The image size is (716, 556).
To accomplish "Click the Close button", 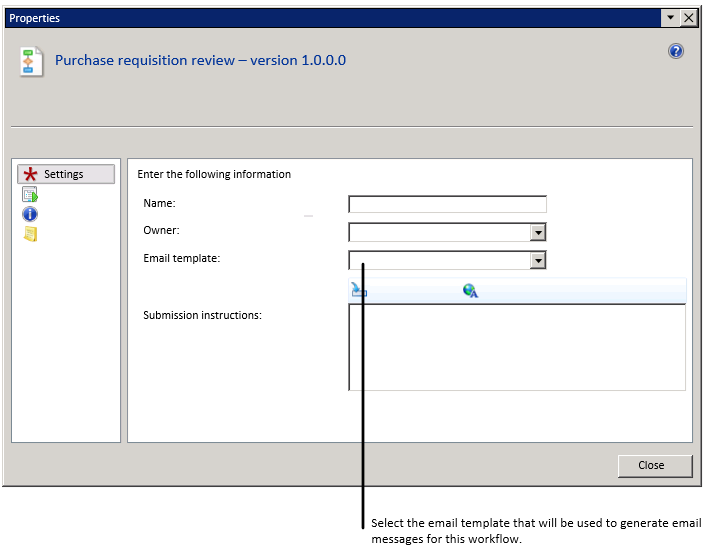I will (655, 466).
